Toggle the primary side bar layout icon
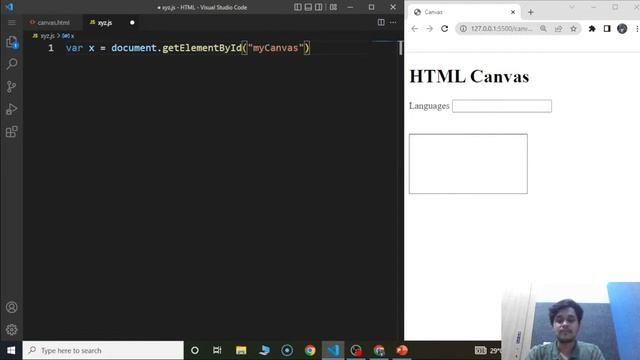The width and height of the screenshot is (640, 360). click(x=298, y=7)
